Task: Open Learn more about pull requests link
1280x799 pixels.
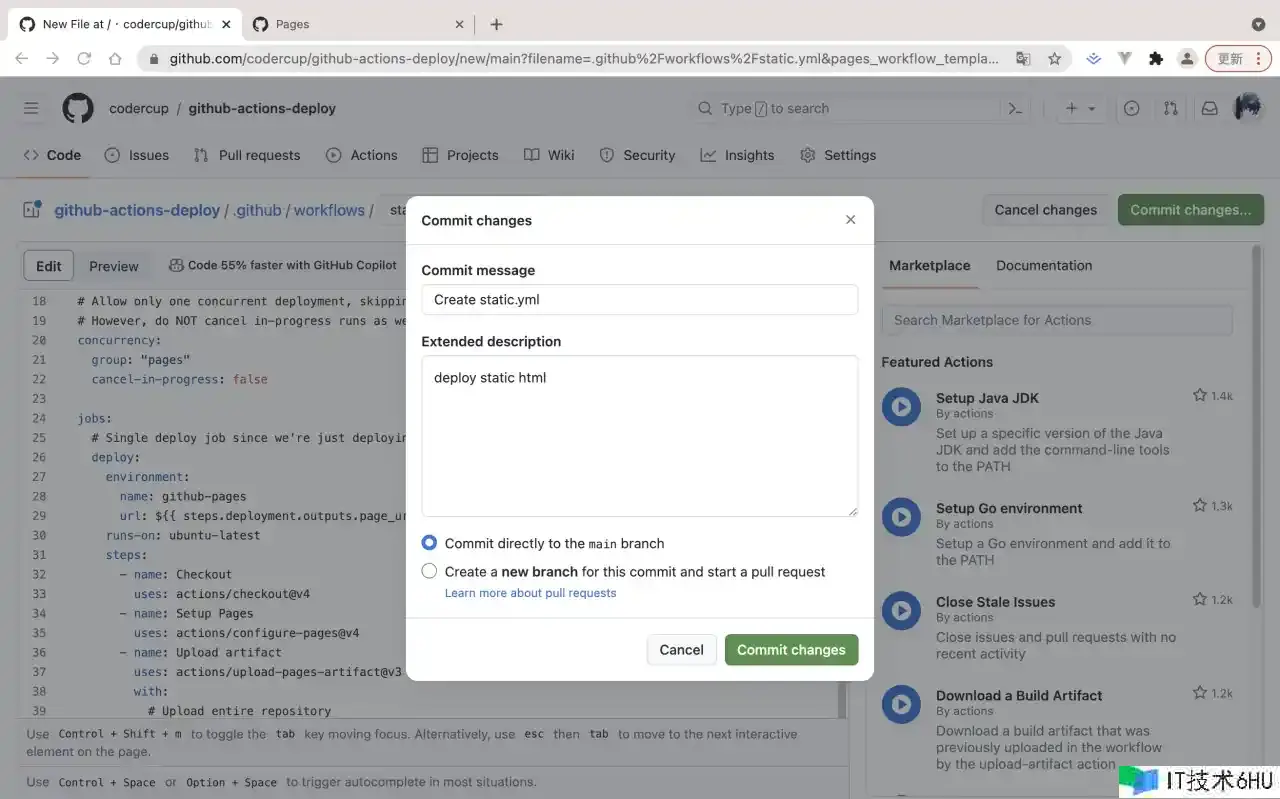Action: pyautogui.click(x=530, y=593)
